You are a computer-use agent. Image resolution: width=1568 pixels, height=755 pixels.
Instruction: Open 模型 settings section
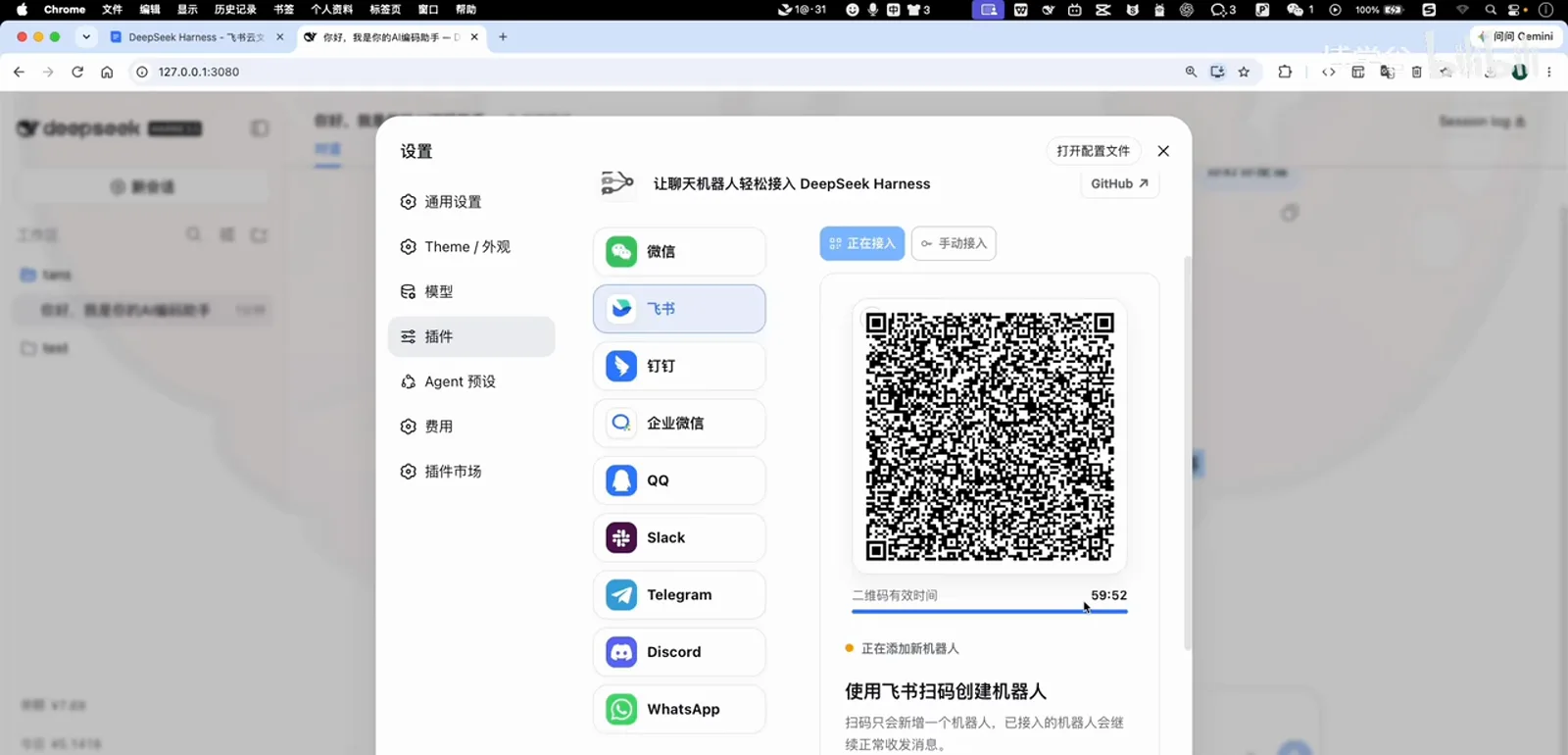(471, 292)
